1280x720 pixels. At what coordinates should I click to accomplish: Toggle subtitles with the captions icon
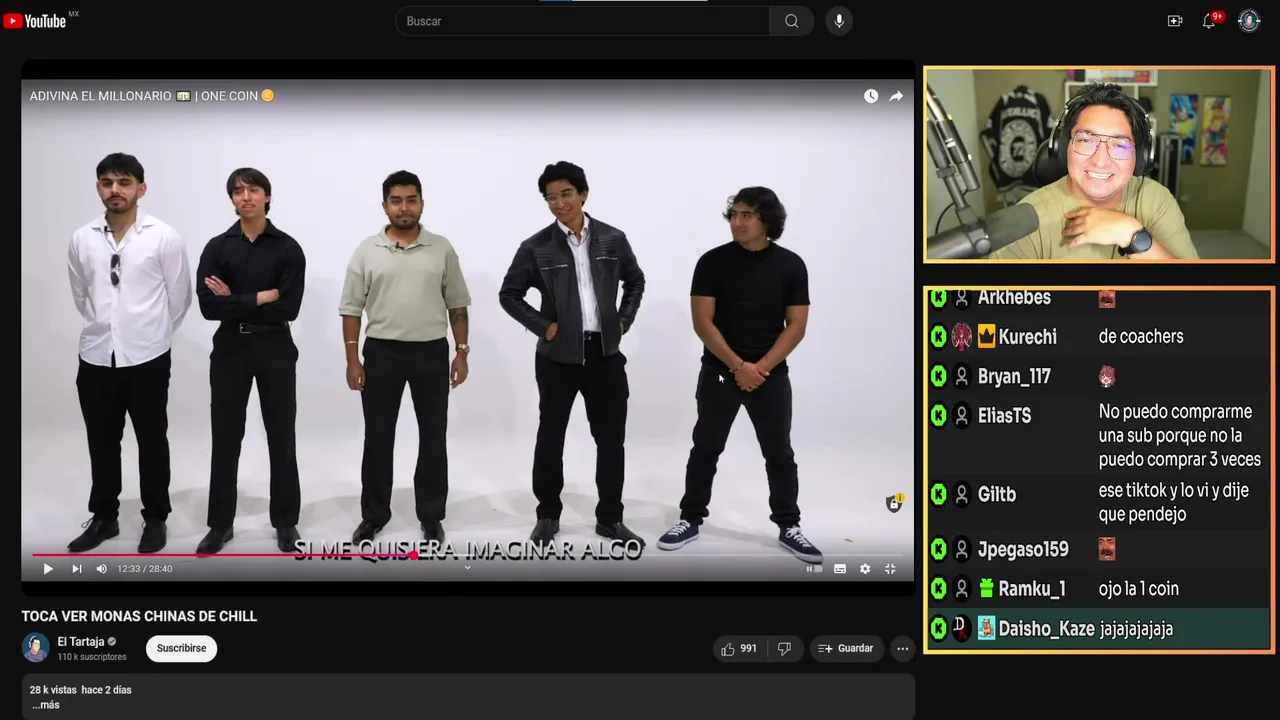point(840,568)
